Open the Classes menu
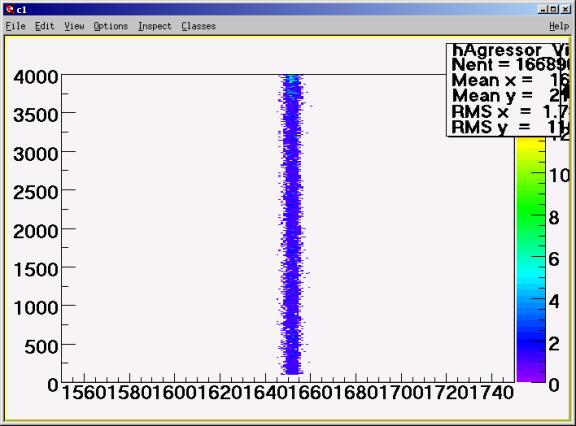 click(x=198, y=26)
